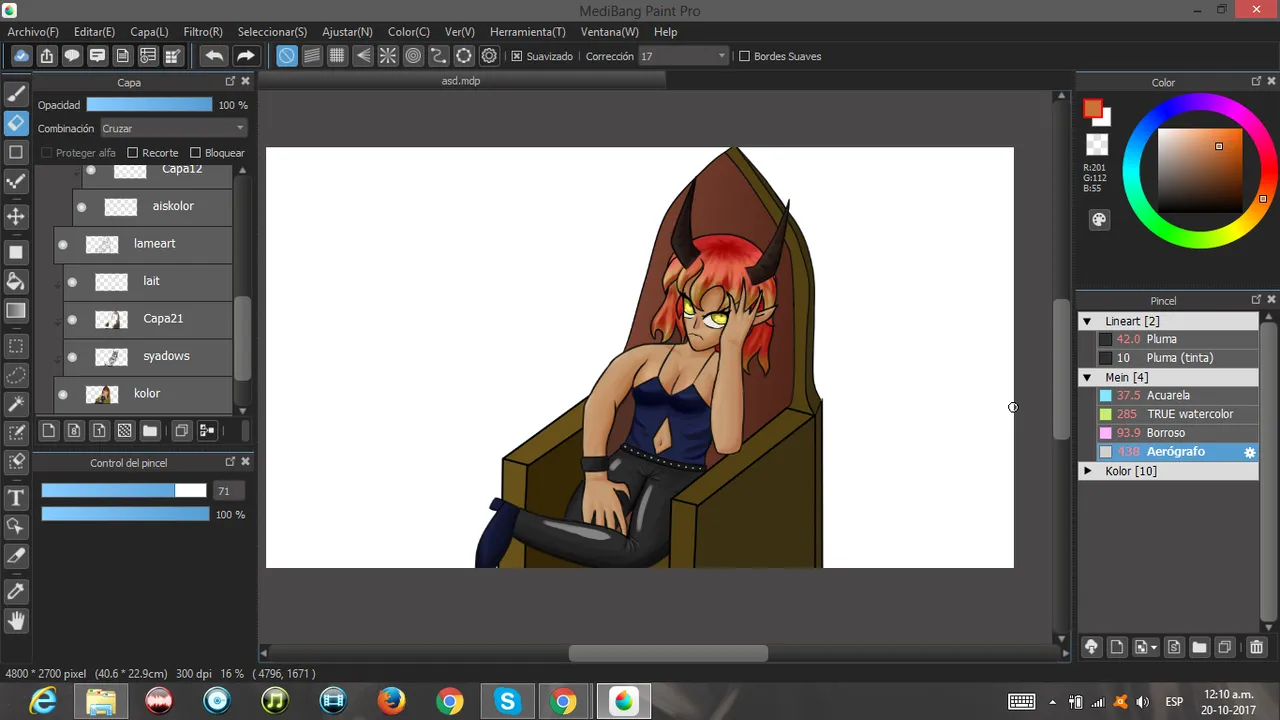Open the Ventana menu
Image resolution: width=1280 pixels, height=720 pixels.
pyautogui.click(x=609, y=32)
